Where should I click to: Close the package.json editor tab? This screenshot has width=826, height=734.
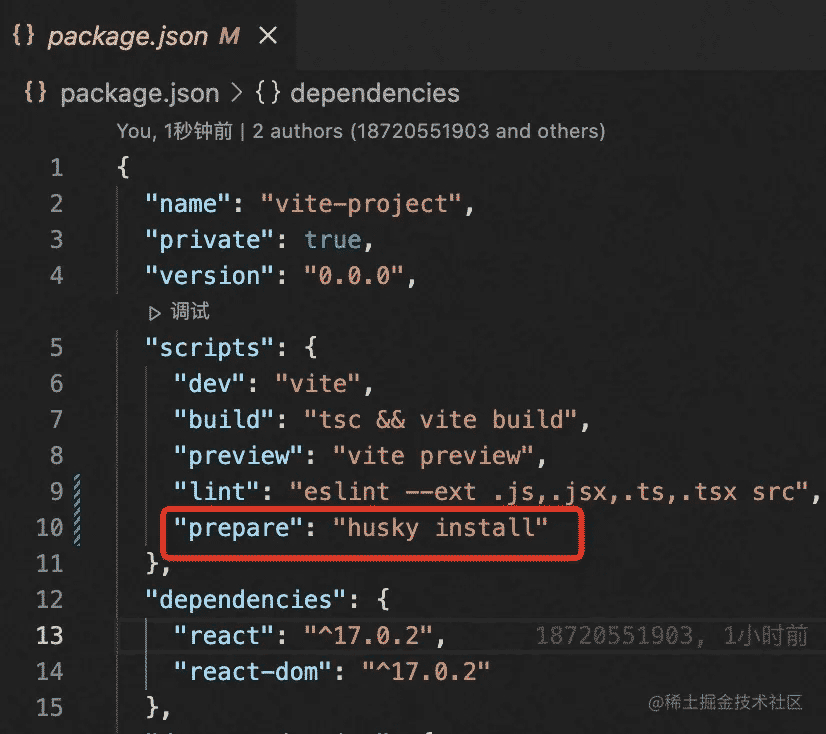[x=268, y=36]
